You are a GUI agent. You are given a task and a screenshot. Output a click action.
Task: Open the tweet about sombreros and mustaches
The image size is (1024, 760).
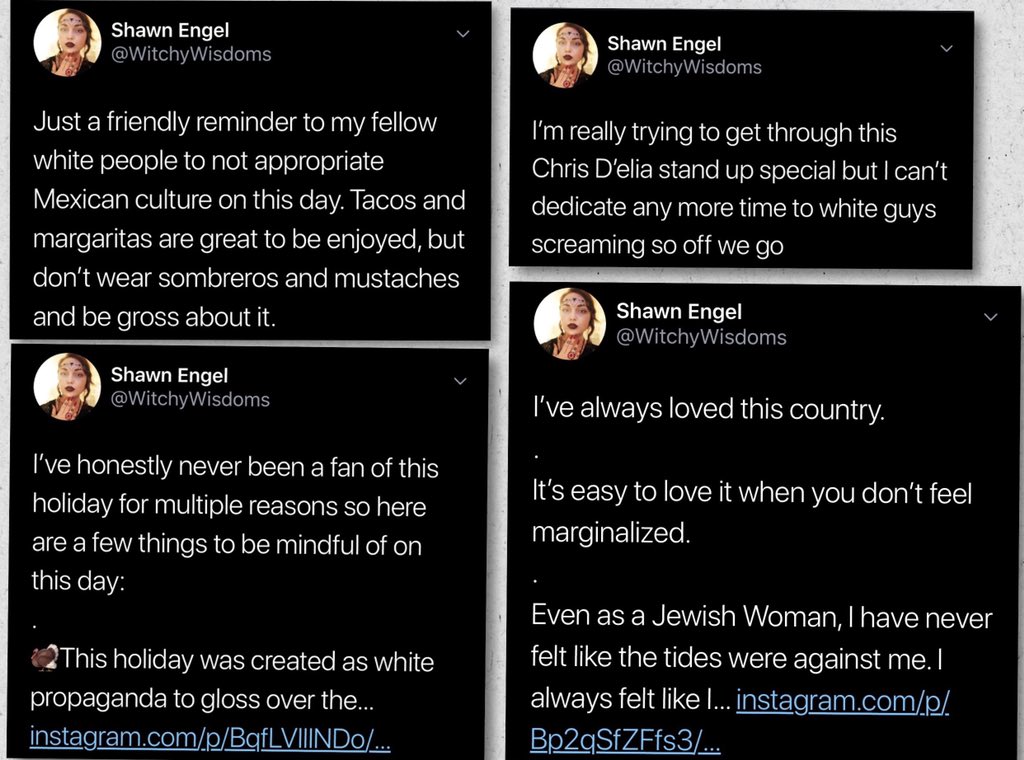pos(249,220)
